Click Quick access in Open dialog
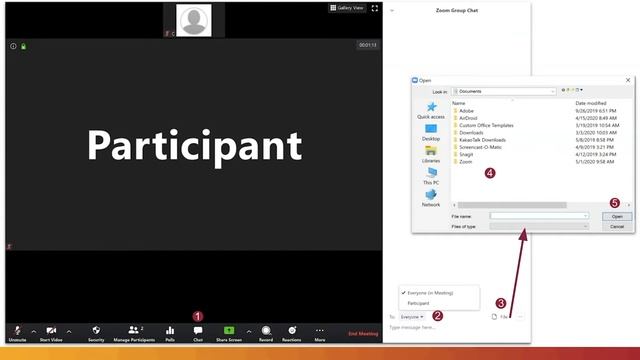The image size is (640, 360). [x=431, y=110]
